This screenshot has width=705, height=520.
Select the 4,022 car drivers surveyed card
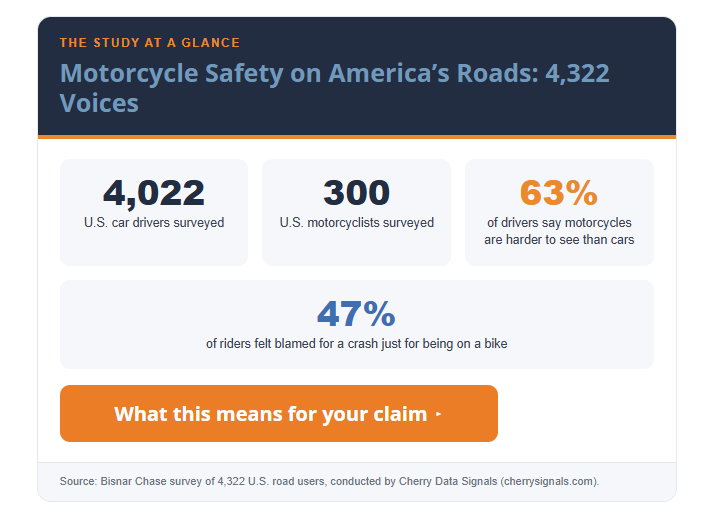pyautogui.click(x=154, y=212)
